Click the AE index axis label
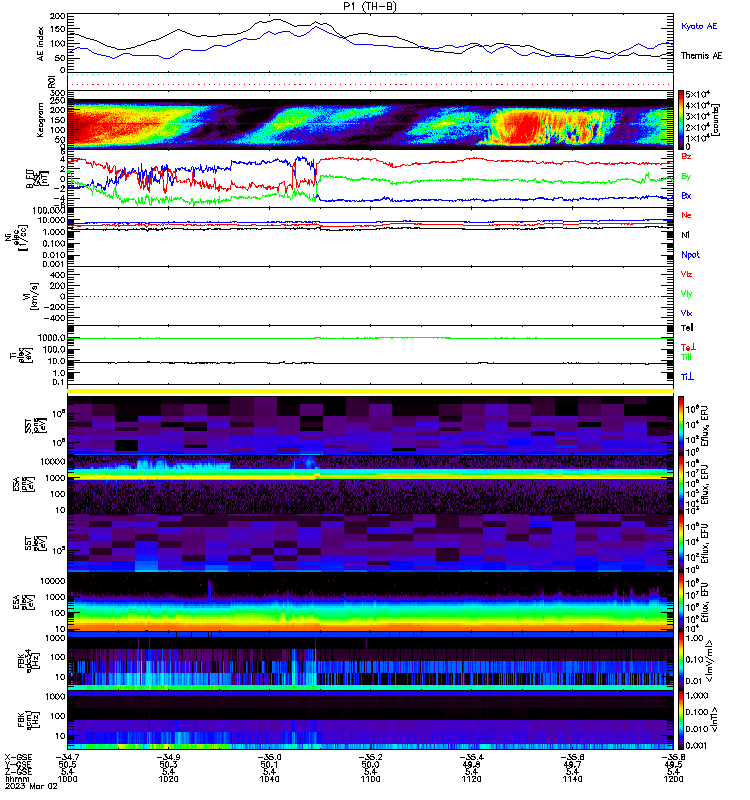The image size is (750, 800). pyautogui.click(x=41, y=44)
